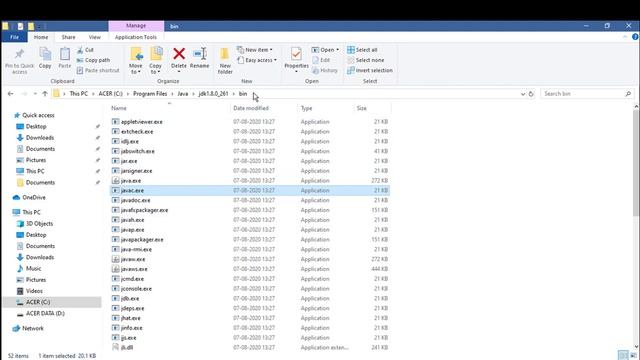Select javadoc.exe file
This screenshot has width=640, height=360.
pyautogui.click(x=250, y=200)
